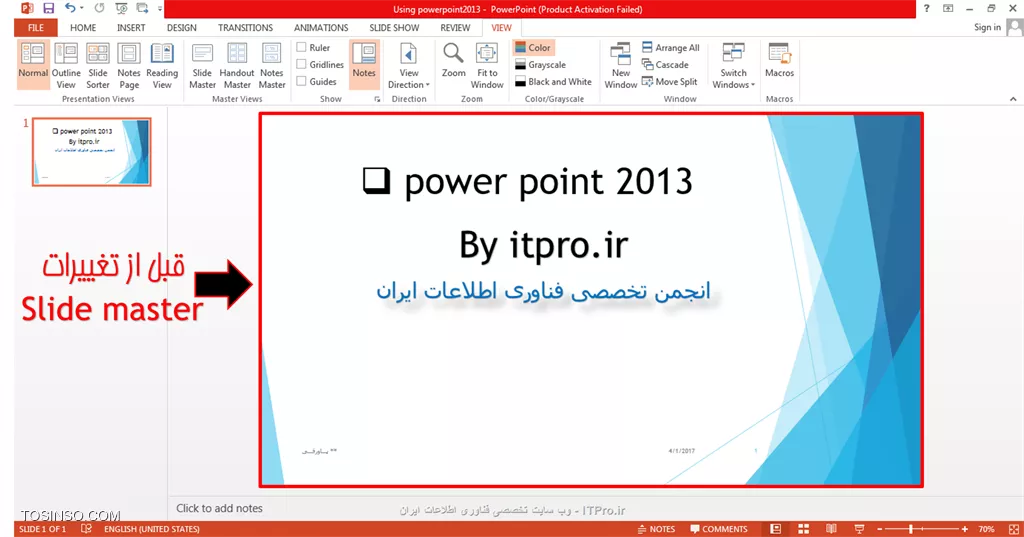Open the Zoom dialog
The image size is (1024, 537).
point(453,61)
